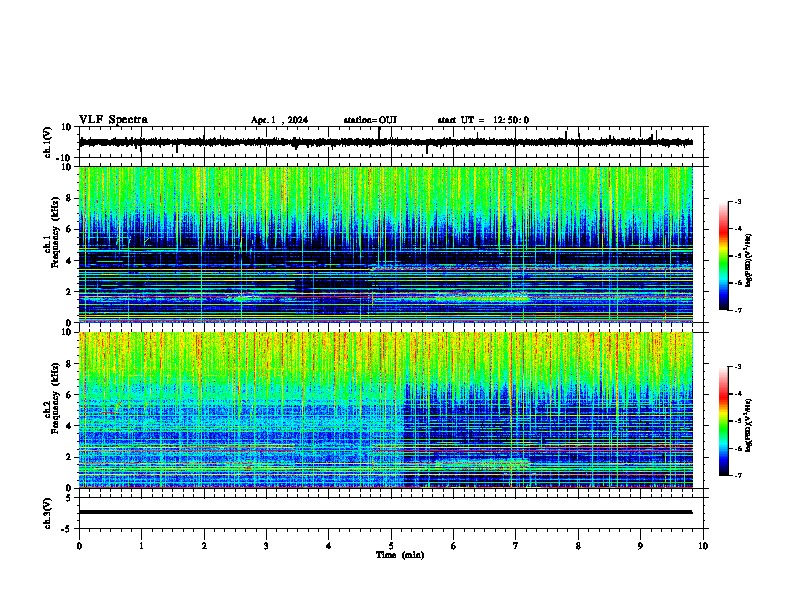792x612 pixels.
Task: Click time axis tick label "4"
Action: coord(329,546)
